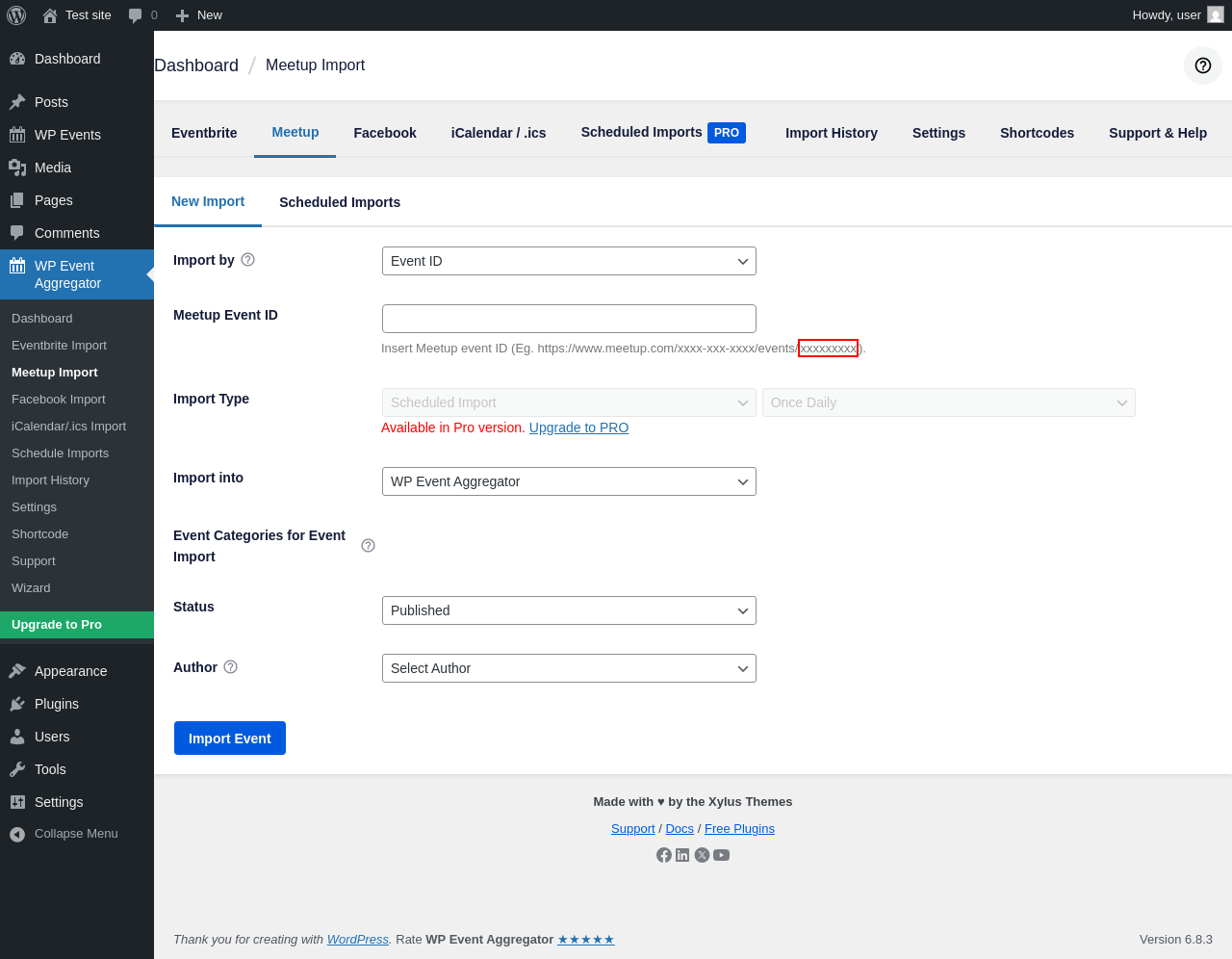Open the YouTube social icon in footer
1232x959 pixels.
[721, 855]
